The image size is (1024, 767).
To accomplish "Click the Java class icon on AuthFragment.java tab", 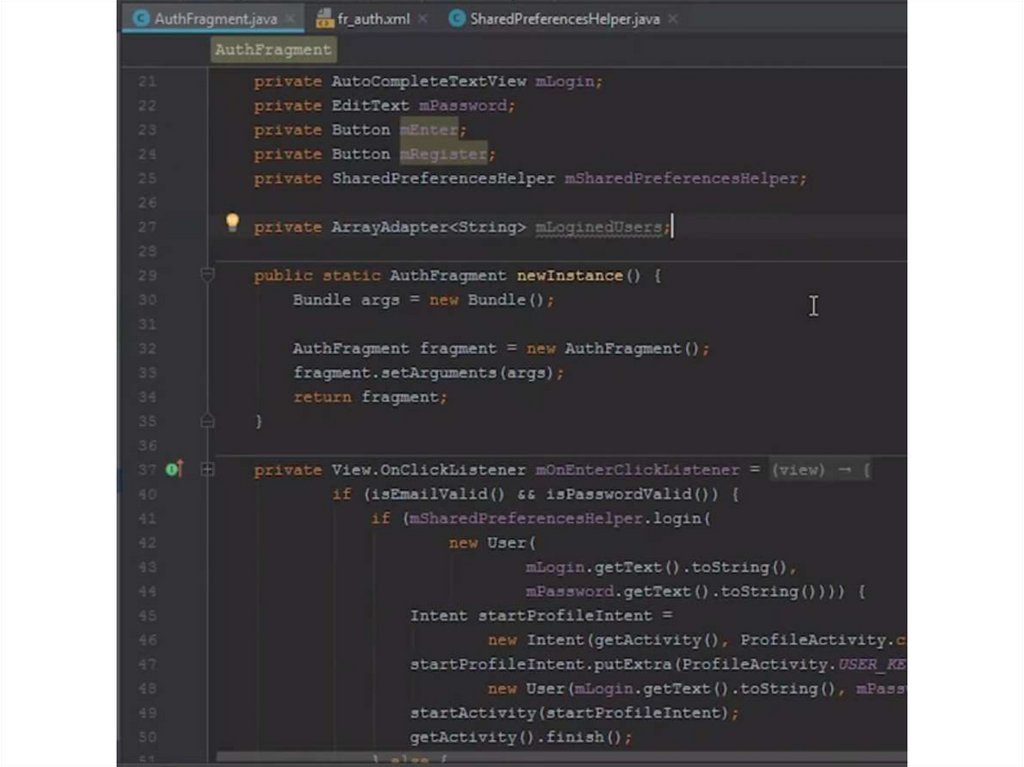I will pyautogui.click(x=141, y=19).
